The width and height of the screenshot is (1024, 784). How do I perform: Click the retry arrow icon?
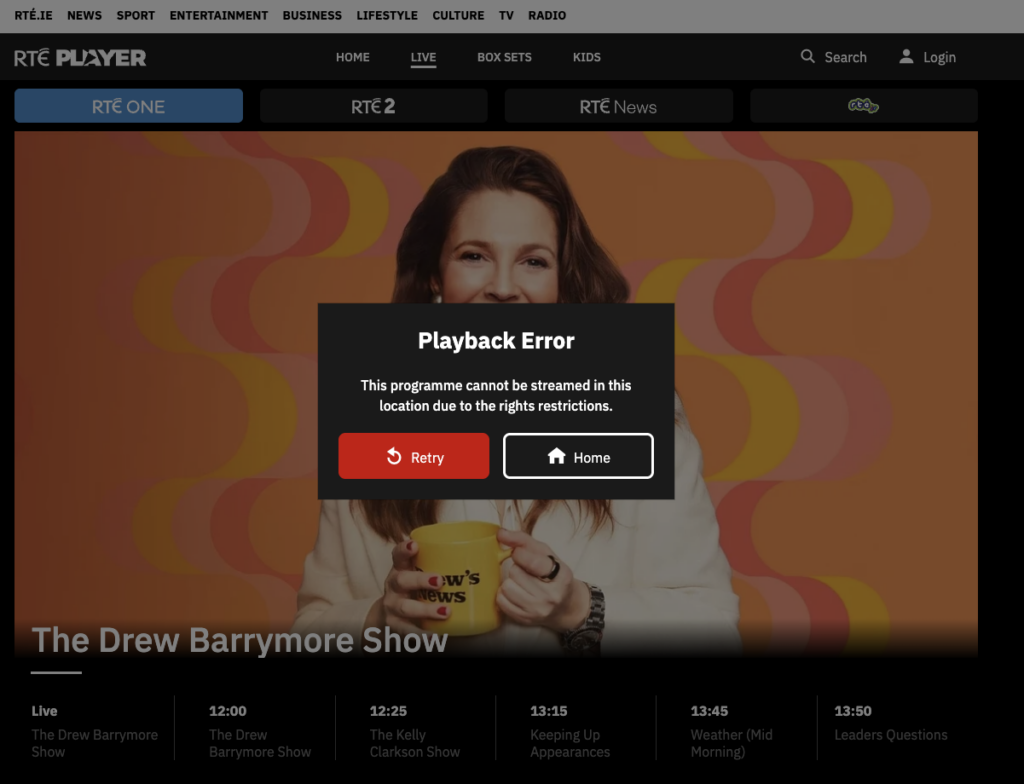click(x=394, y=456)
